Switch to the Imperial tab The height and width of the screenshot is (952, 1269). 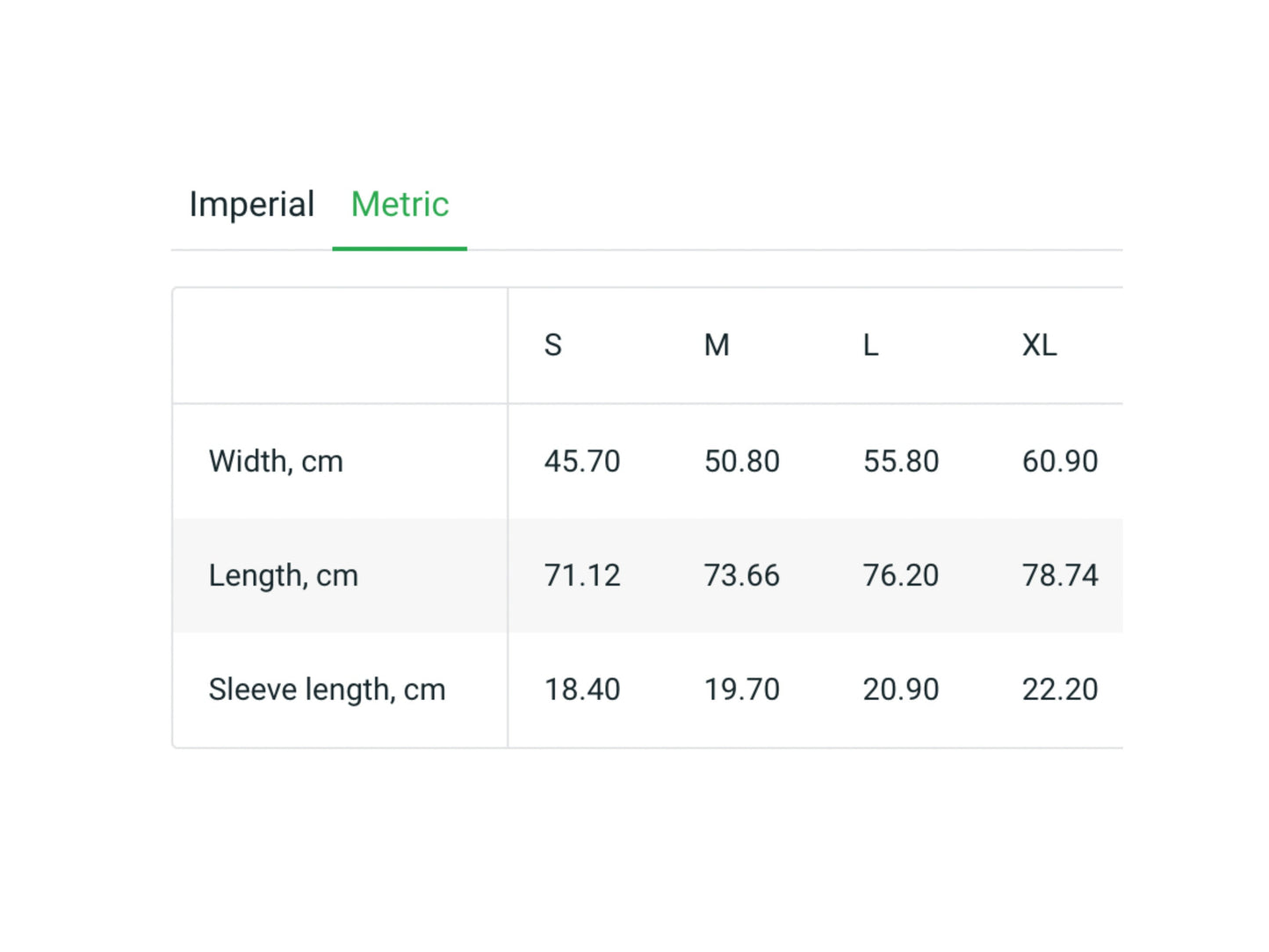point(251,205)
